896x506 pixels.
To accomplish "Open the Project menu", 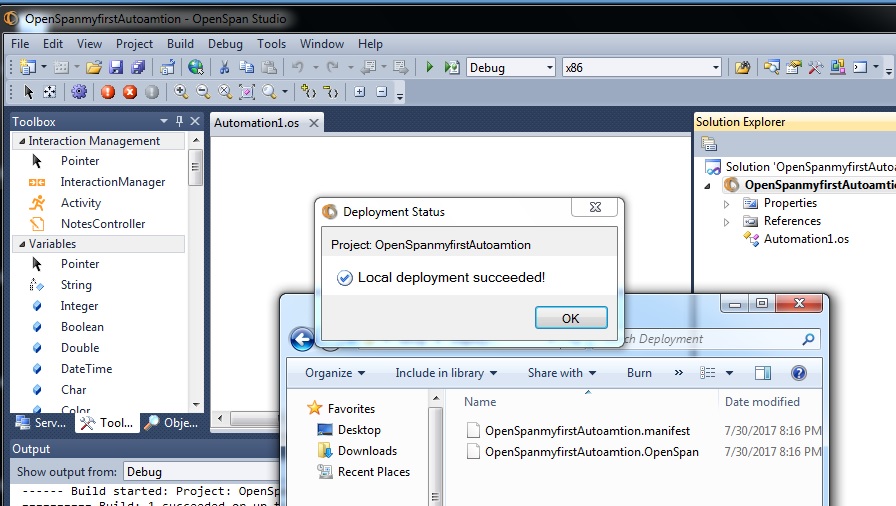I will pos(134,44).
